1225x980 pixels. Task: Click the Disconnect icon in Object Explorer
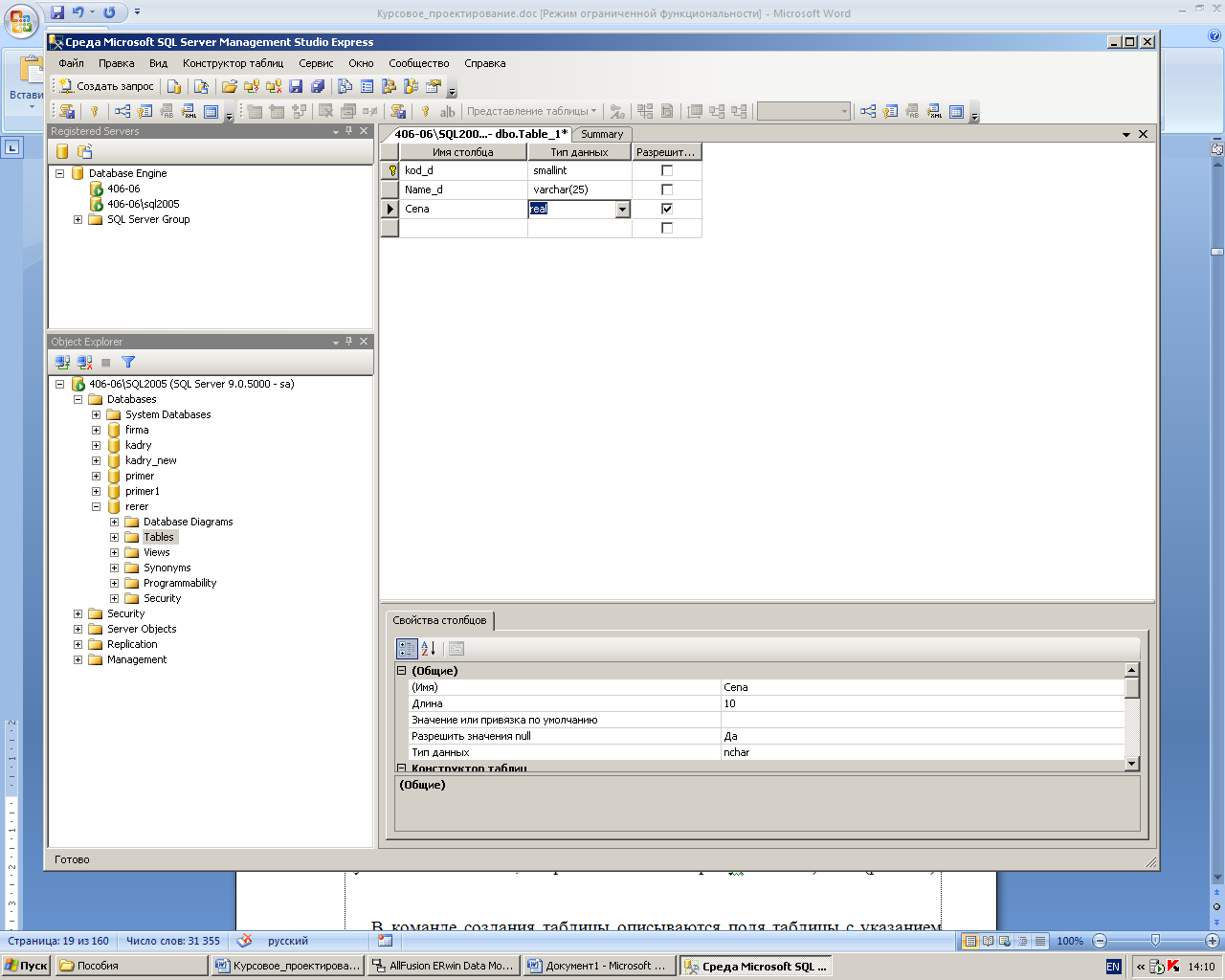click(x=84, y=362)
